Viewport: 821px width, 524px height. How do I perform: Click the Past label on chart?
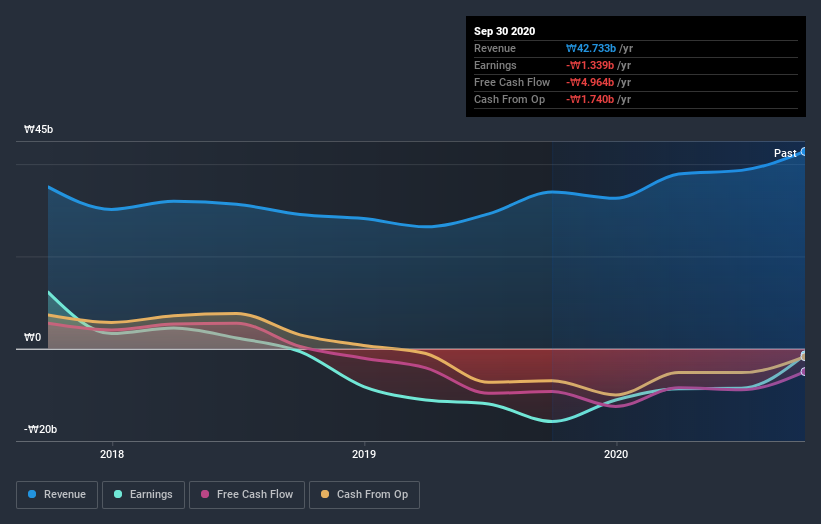pyautogui.click(x=785, y=153)
